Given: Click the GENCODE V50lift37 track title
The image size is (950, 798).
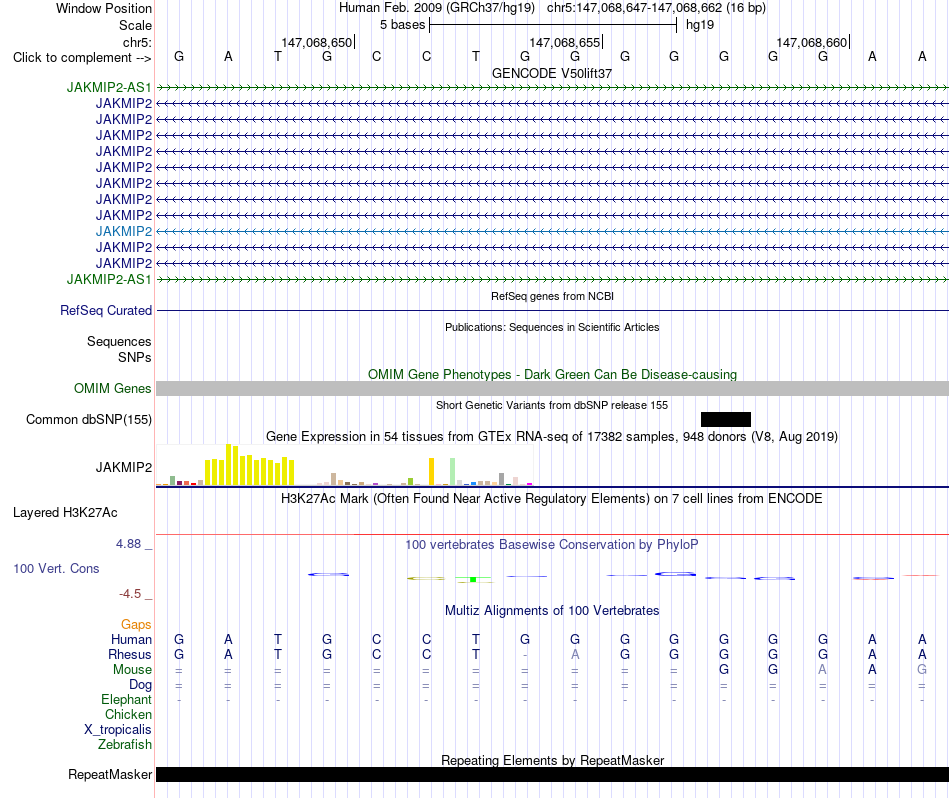Looking at the screenshot, I should coord(552,73).
